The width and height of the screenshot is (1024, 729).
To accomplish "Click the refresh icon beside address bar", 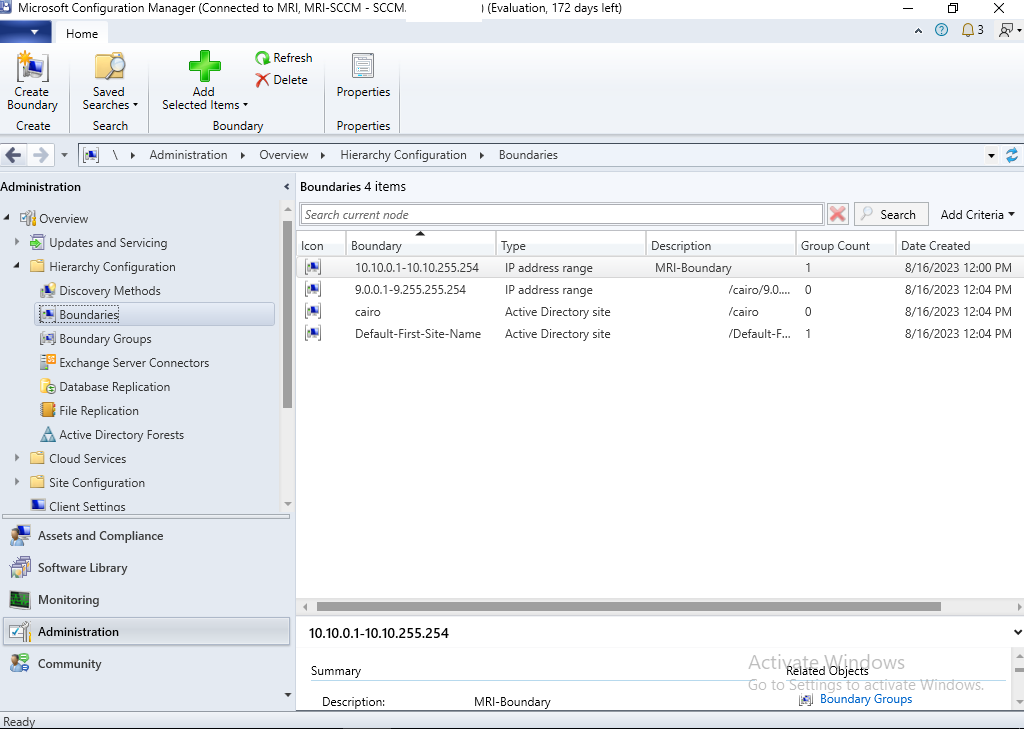I will [1012, 155].
